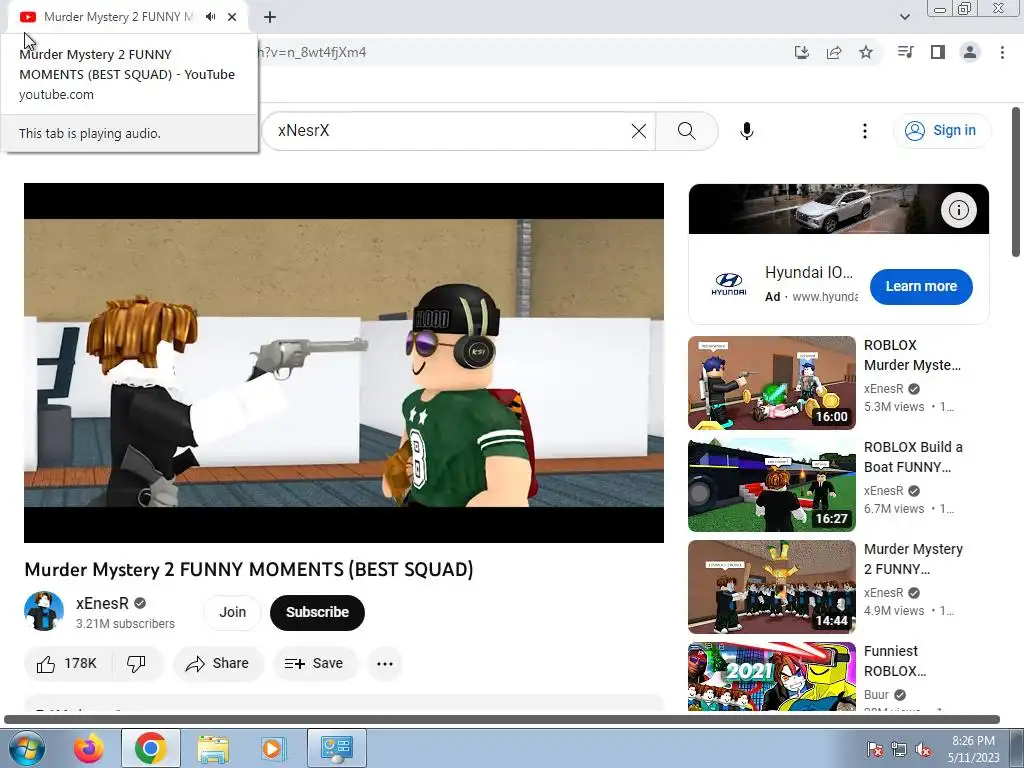Click Learn more on the Hyundai ad

point(921,286)
